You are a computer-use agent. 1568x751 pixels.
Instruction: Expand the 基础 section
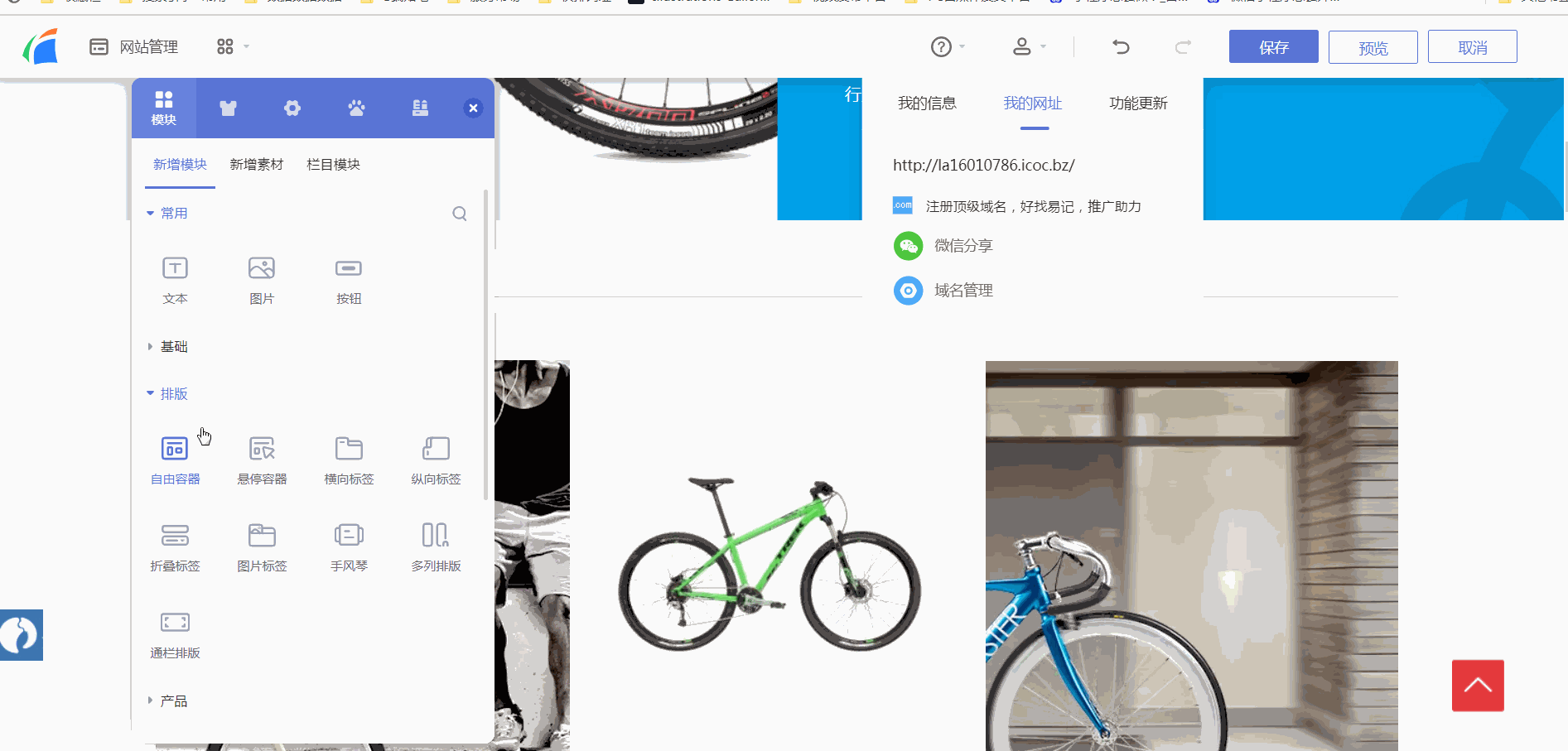[167, 347]
